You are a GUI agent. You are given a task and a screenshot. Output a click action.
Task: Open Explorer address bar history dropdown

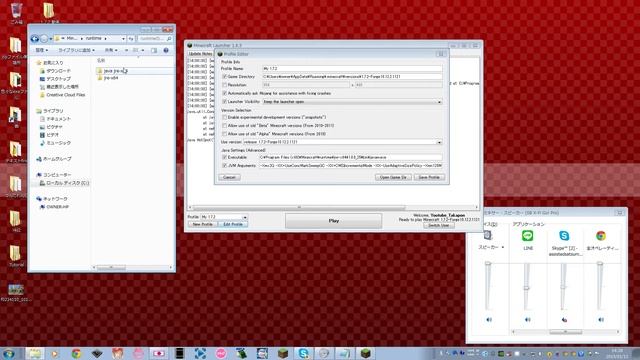pos(123,39)
